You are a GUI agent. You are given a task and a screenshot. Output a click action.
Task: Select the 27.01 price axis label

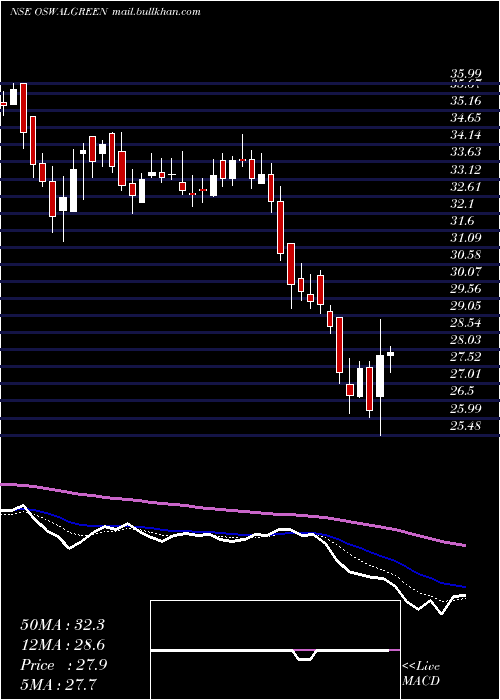465,374
